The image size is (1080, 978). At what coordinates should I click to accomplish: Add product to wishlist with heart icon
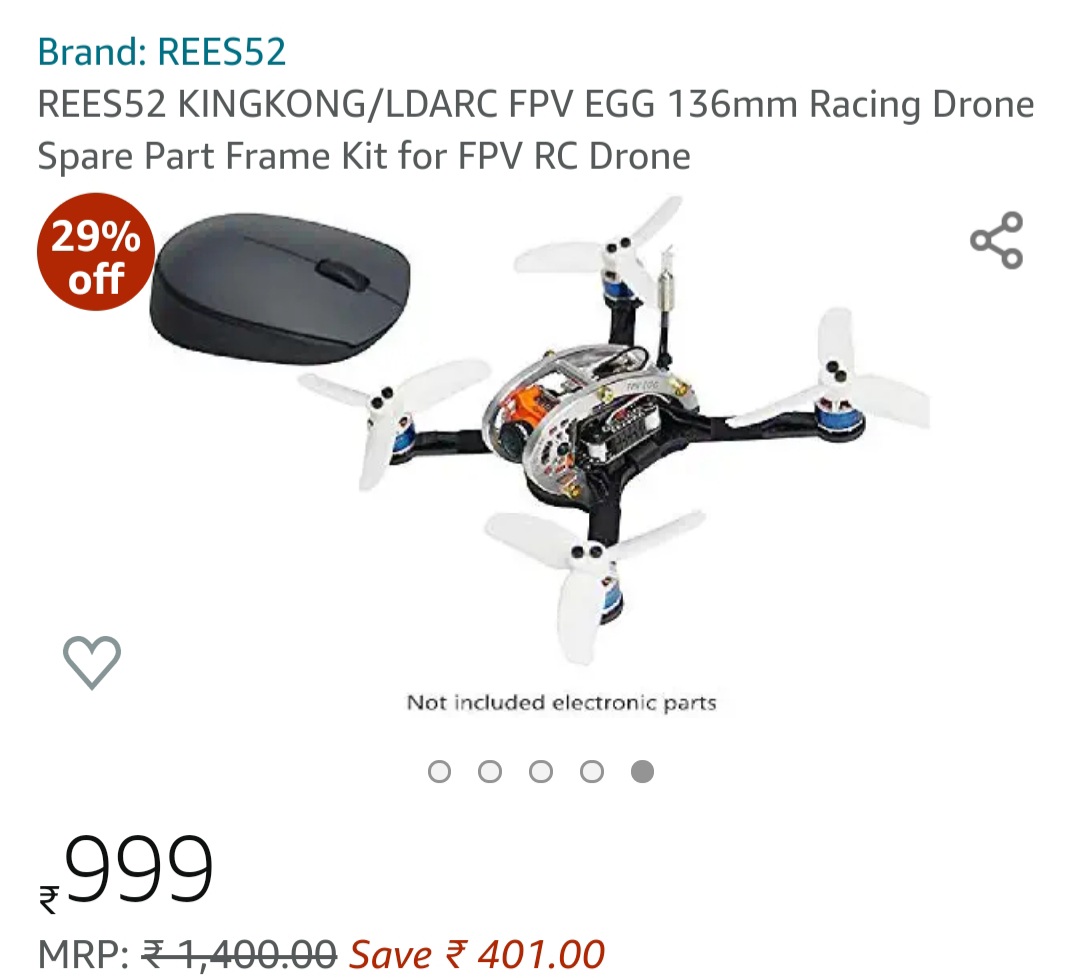pyautogui.click(x=92, y=662)
